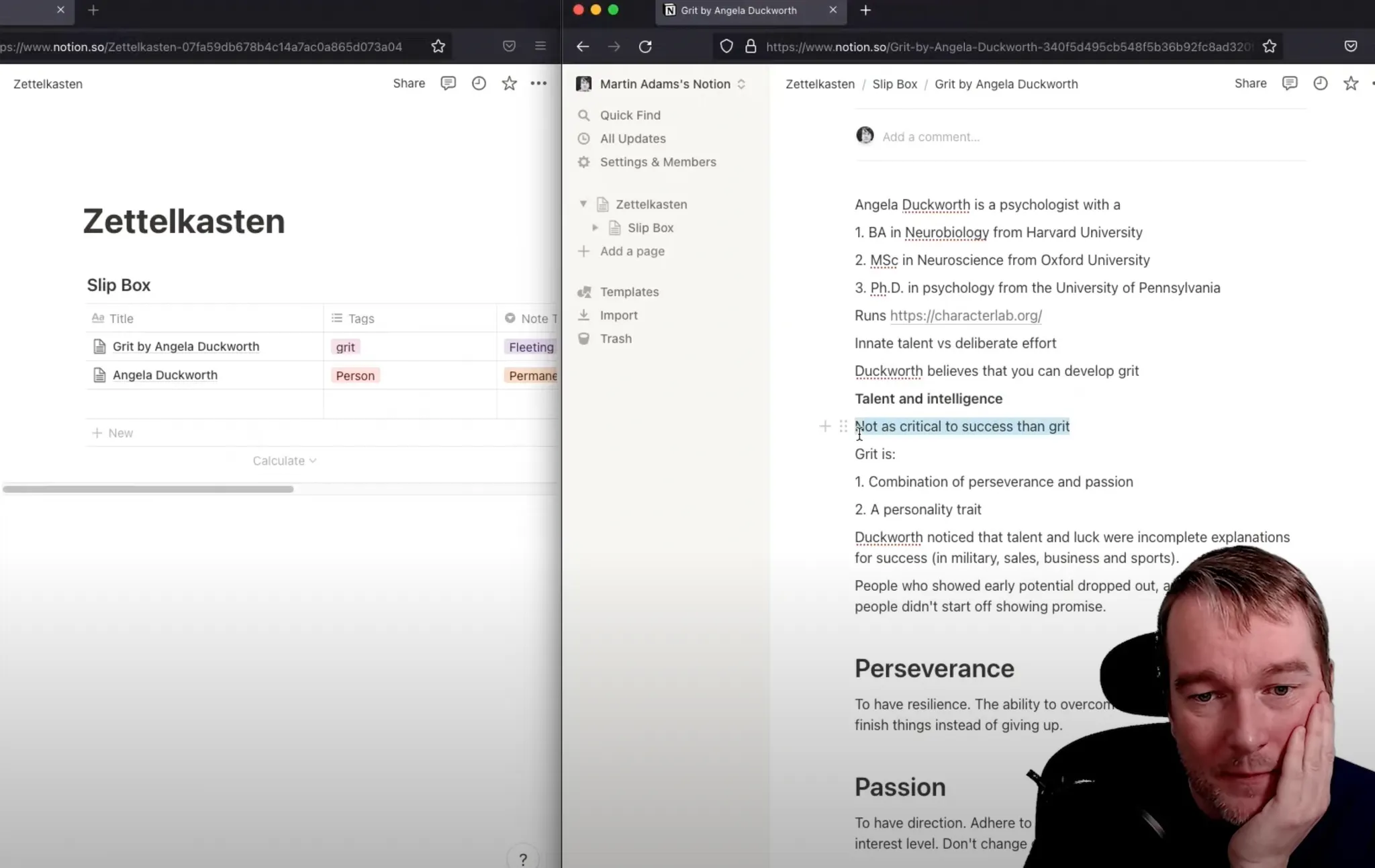
Task: Open the three-dot menu in left Zettelkasten page
Action: pyautogui.click(x=538, y=83)
